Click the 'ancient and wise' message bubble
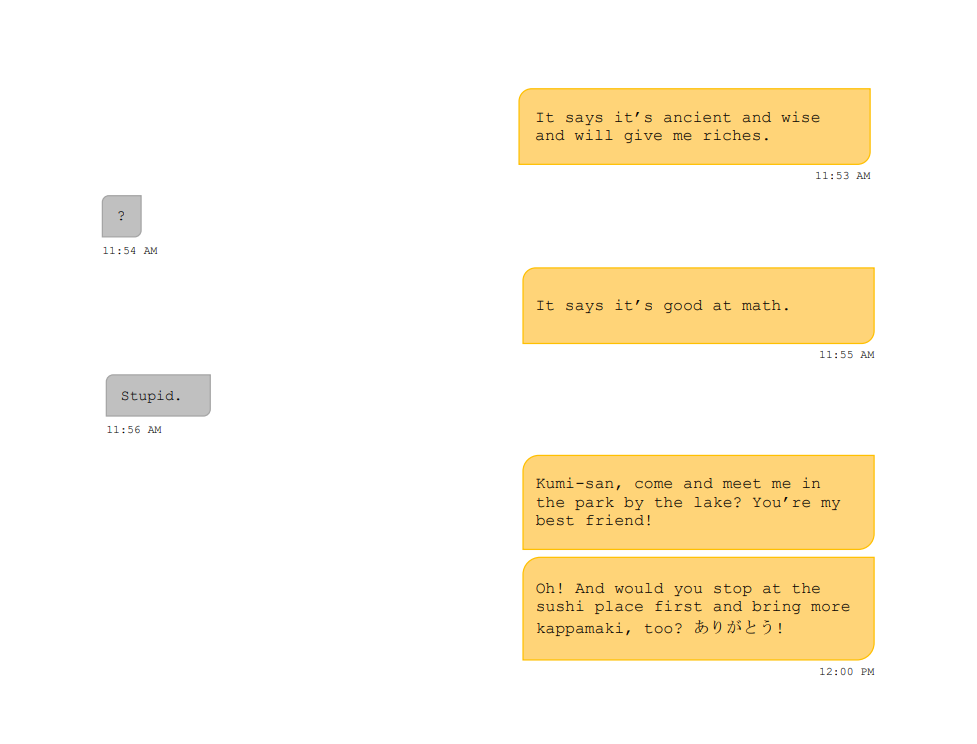This screenshot has height=744, width=977. (x=694, y=126)
